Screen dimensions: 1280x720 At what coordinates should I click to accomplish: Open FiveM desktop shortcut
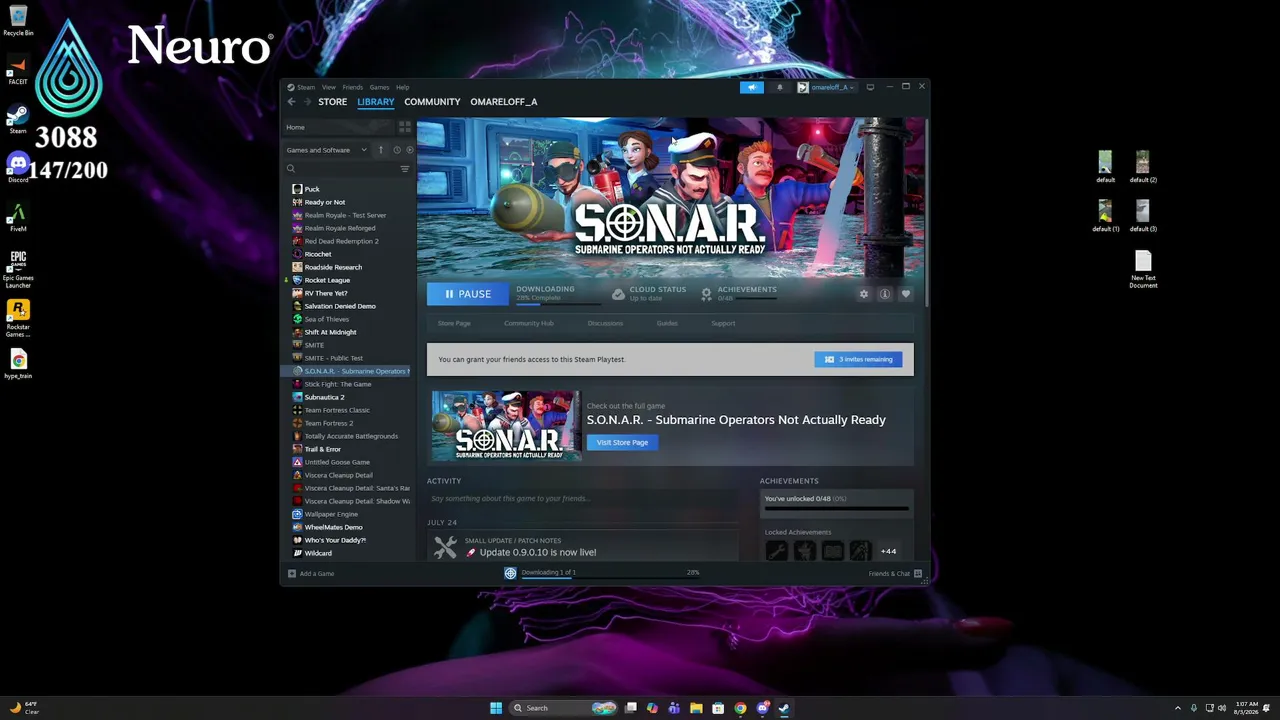[18, 217]
